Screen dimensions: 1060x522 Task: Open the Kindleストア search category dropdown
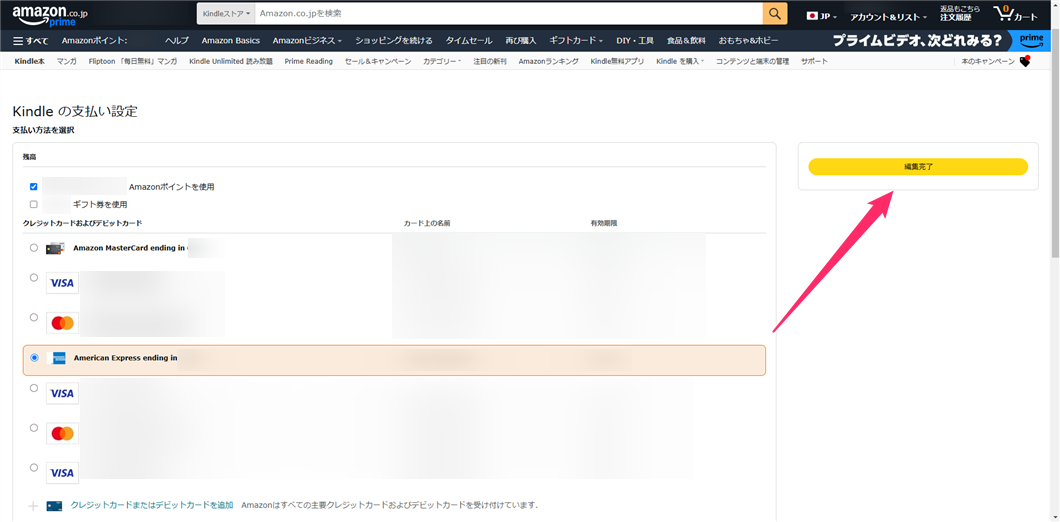(x=226, y=14)
